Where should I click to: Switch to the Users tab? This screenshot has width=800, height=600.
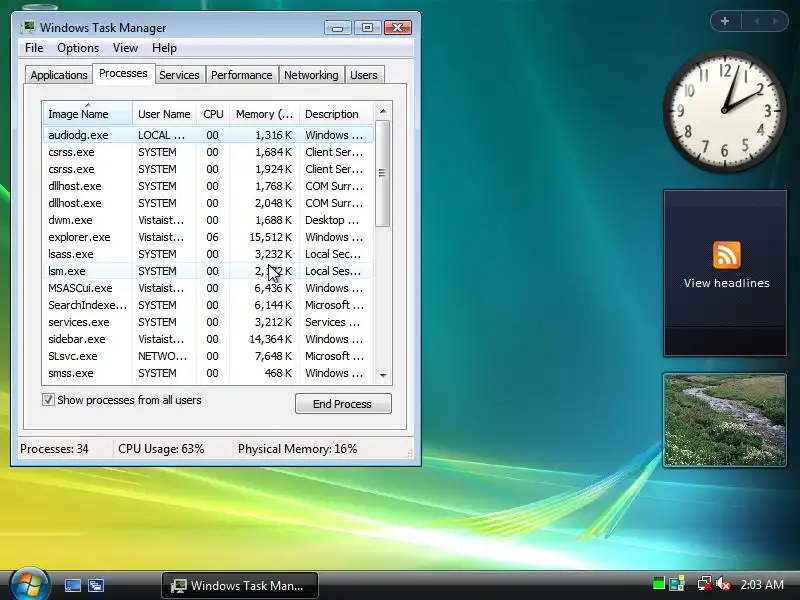[x=364, y=75]
